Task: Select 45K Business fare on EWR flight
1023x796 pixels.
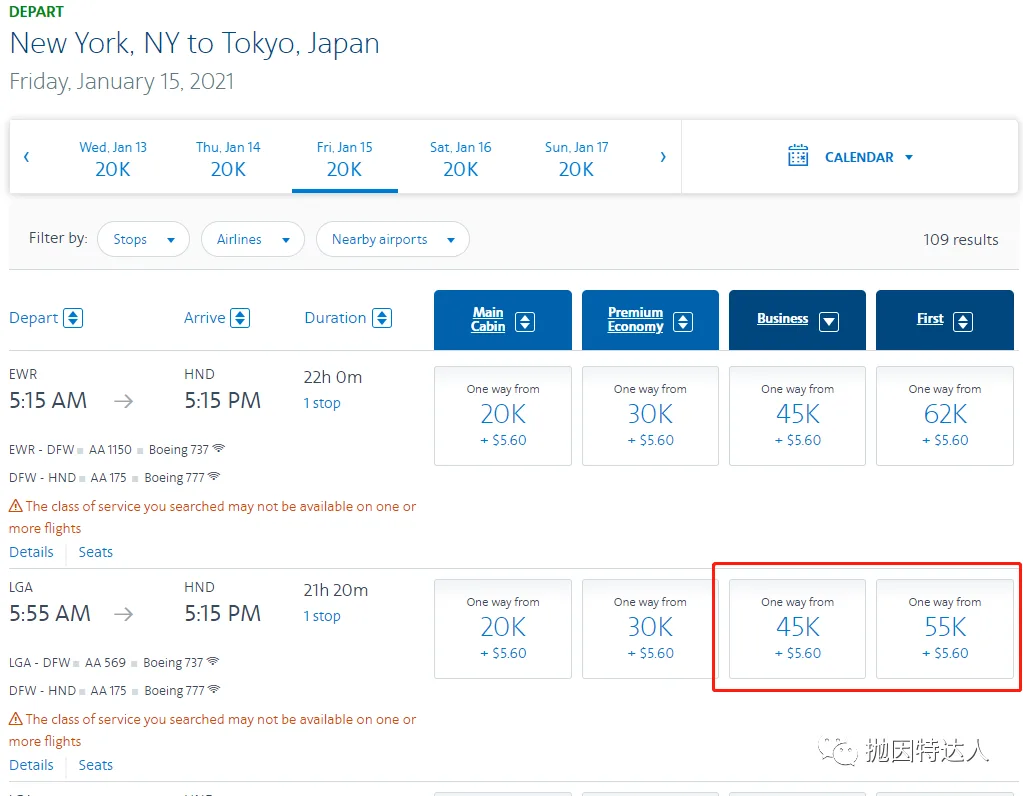Action: pyautogui.click(x=797, y=415)
